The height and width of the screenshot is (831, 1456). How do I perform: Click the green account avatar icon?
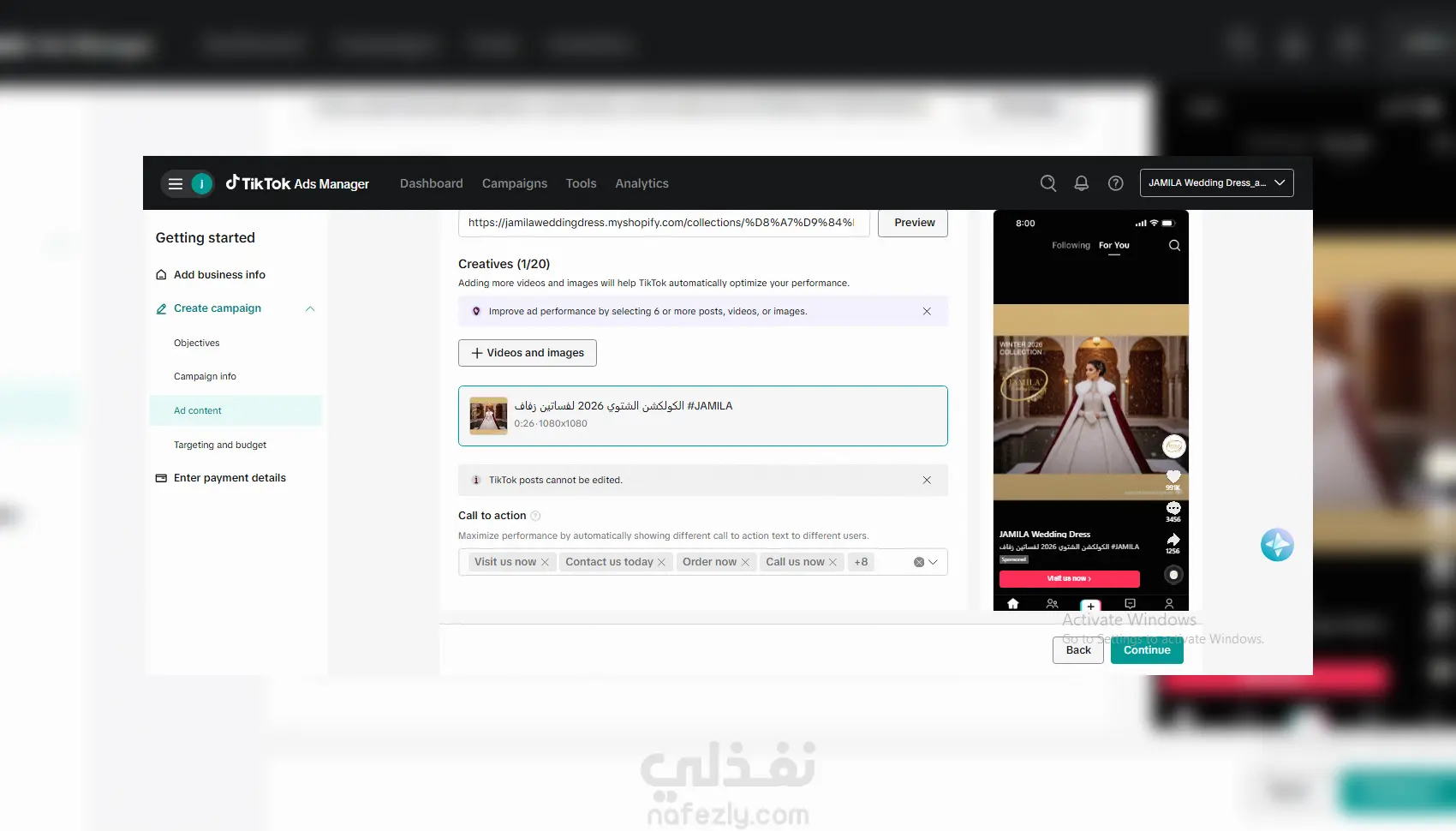[201, 183]
